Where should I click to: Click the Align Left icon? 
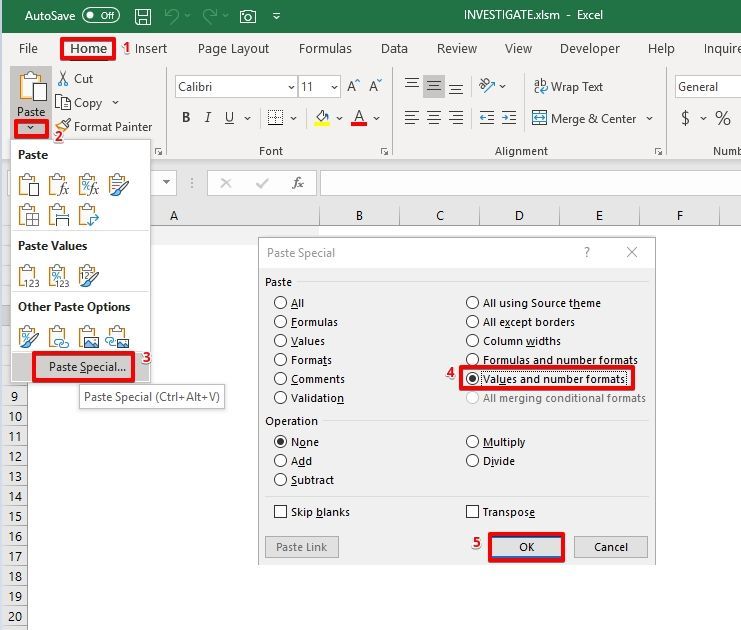(x=412, y=118)
